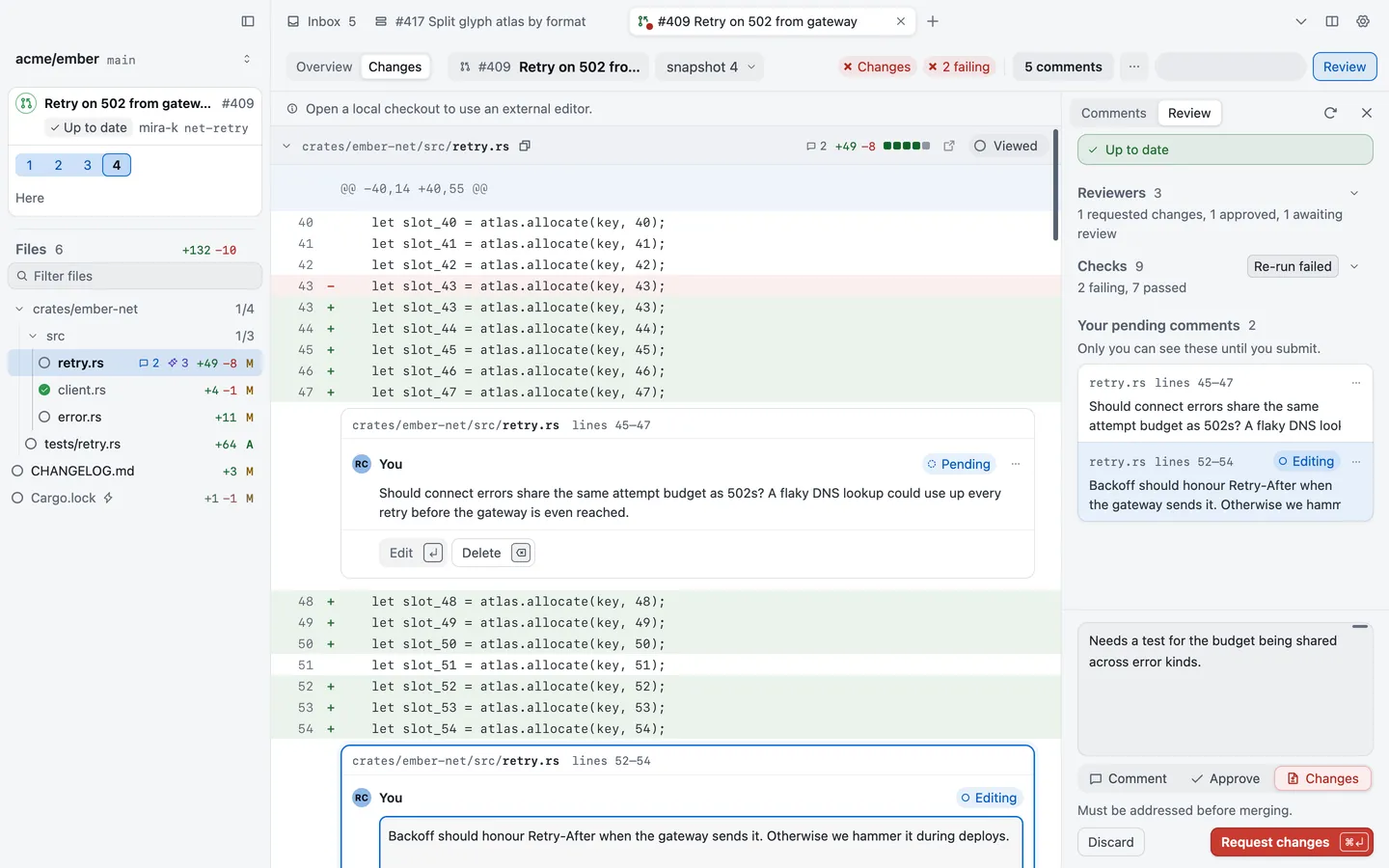Toggle the left sidebar panel icon

click(248, 21)
